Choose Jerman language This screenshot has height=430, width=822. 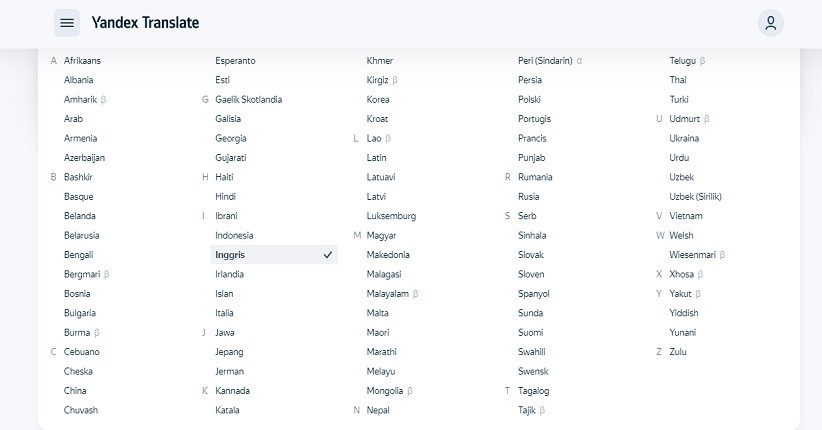[229, 371]
